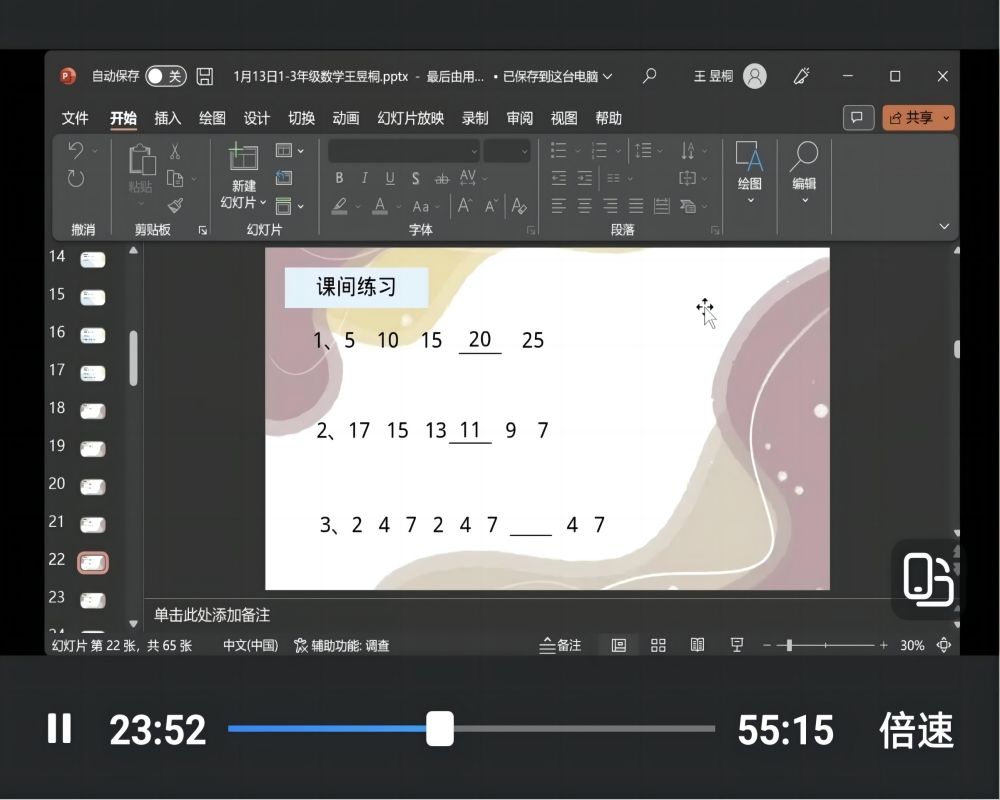Click the Format Painter brush icon
1000x800 pixels.
pos(175,206)
